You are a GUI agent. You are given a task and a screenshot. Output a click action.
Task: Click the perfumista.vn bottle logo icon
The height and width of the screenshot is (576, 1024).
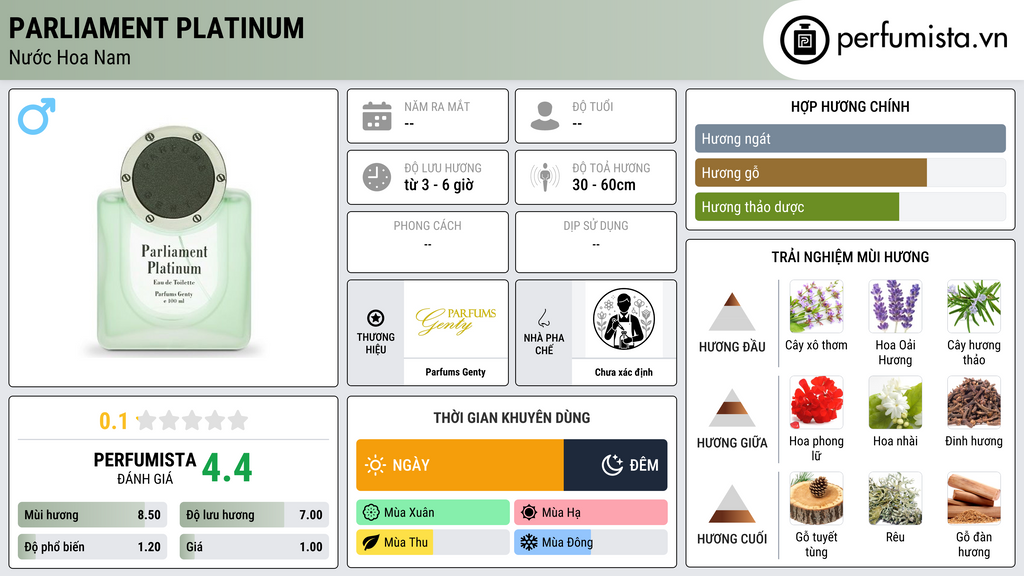pos(805,40)
